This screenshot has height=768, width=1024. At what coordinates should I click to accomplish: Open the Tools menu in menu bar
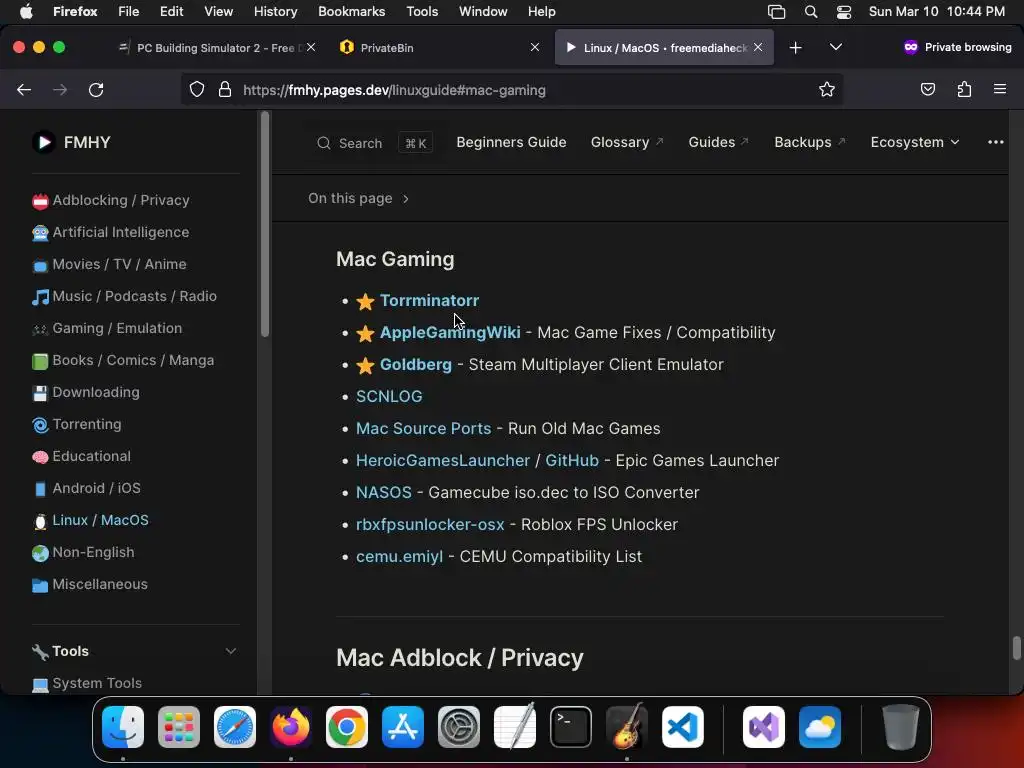pyautogui.click(x=422, y=11)
